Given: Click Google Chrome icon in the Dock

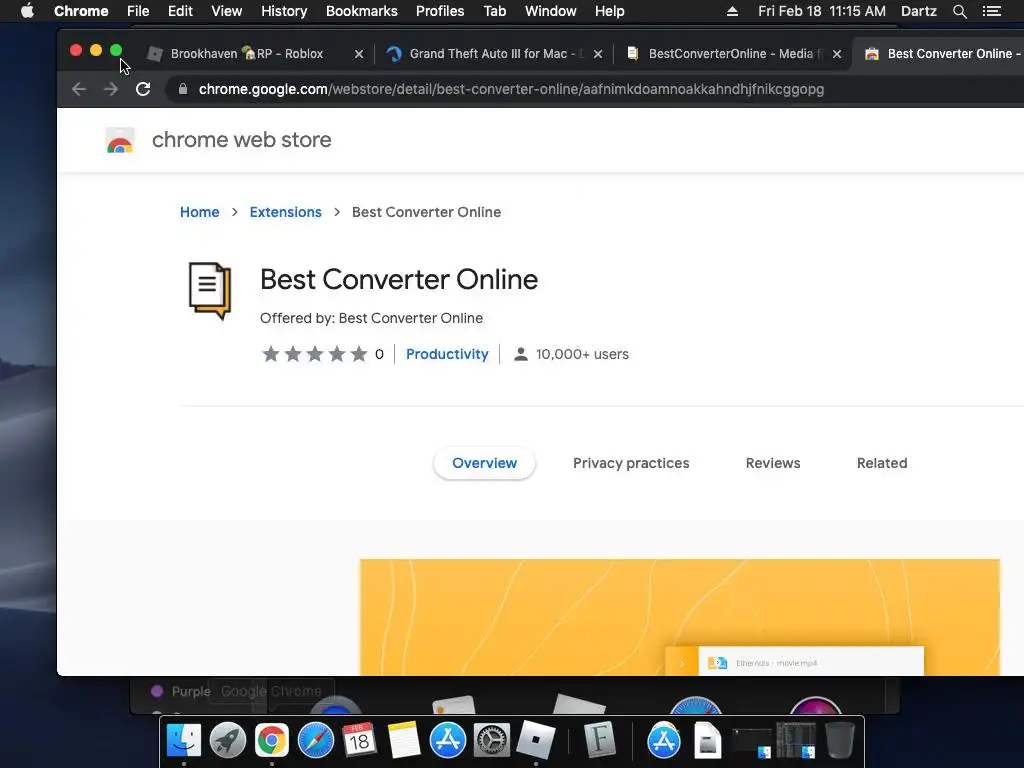Looking at the screenshot, I should (272, 741).
